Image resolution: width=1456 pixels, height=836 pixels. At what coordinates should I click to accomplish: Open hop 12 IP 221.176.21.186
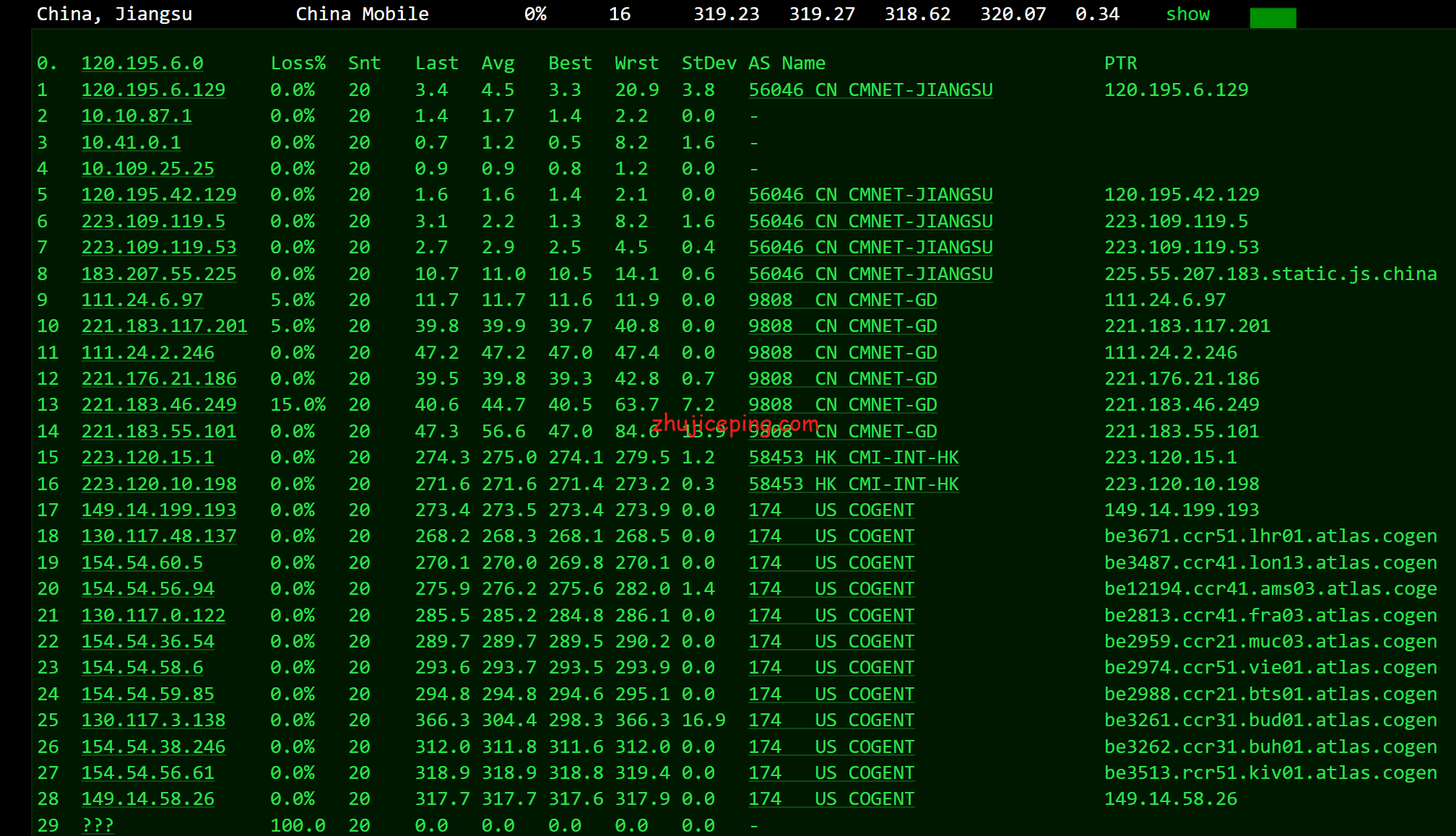coord(159,378)
